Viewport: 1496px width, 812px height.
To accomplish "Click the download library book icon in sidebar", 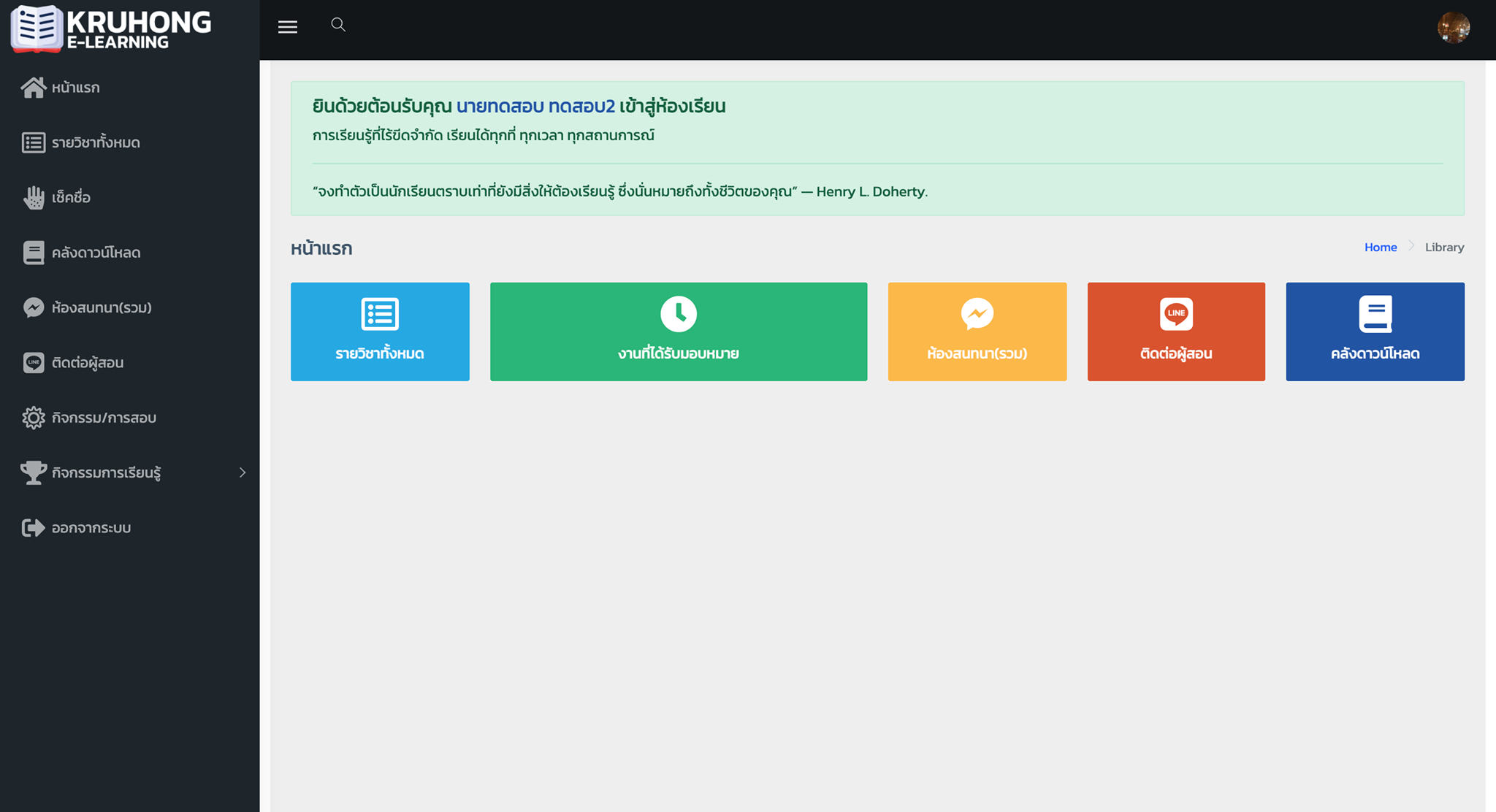I will coord(34,253).
